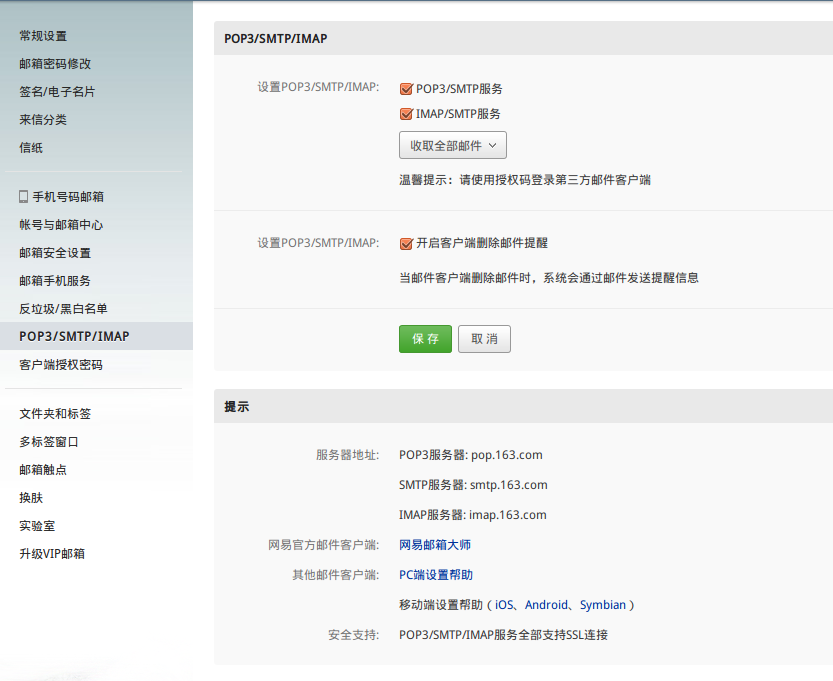Click the smtp.163.com server address text
833x681 pixels.
pyautogui.click(x=508, y=485)
